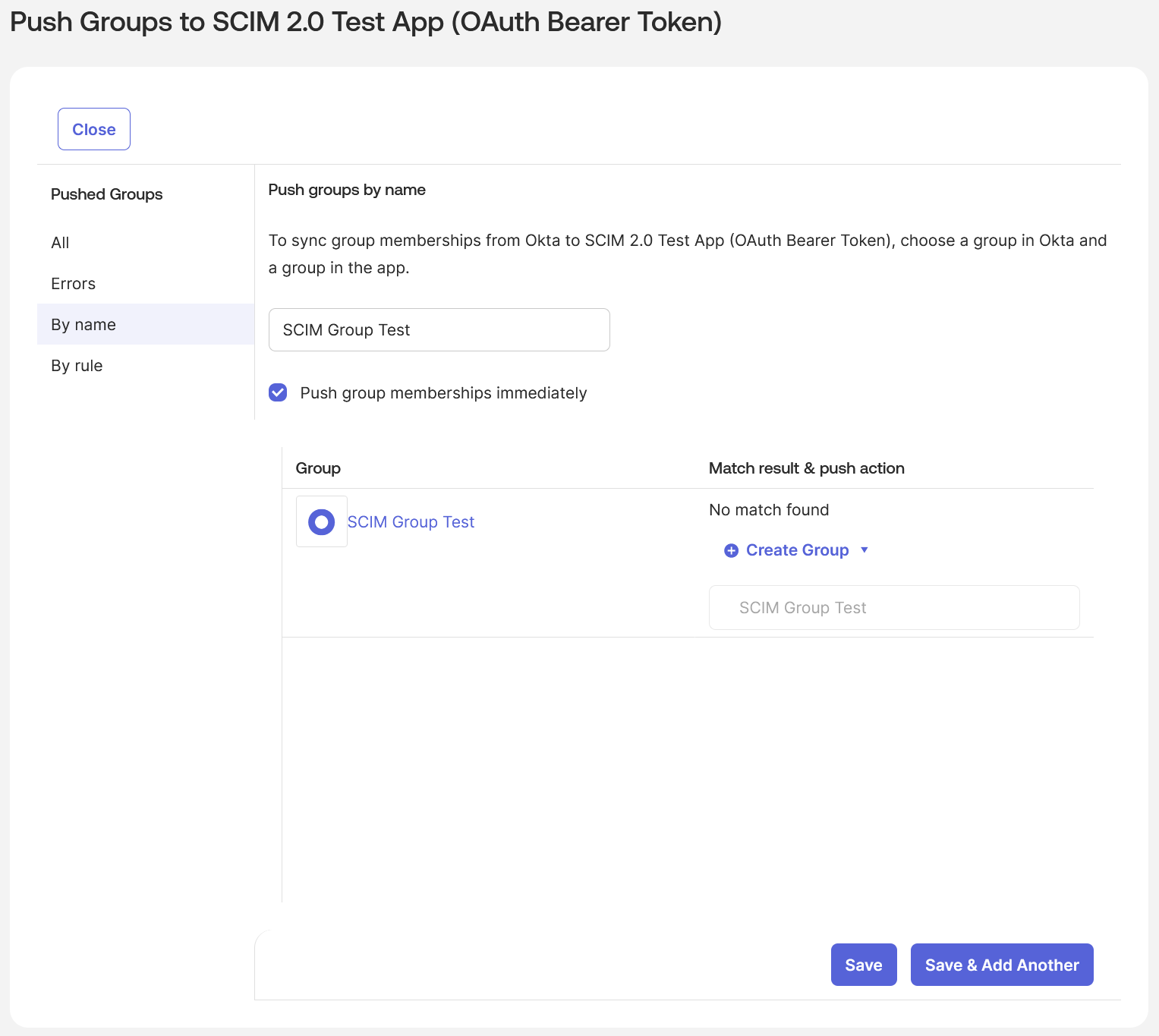Switch to the By name tab
Image resolution: width=1159 pixels, height=1036 pixels.
click(x=83, y=324)
